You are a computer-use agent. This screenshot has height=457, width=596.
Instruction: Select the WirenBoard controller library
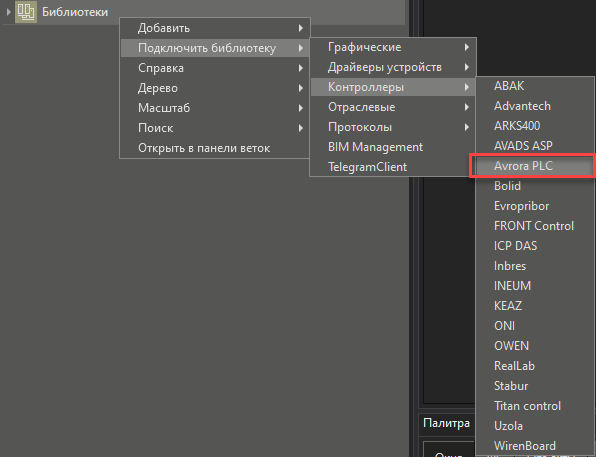(535, 446)
